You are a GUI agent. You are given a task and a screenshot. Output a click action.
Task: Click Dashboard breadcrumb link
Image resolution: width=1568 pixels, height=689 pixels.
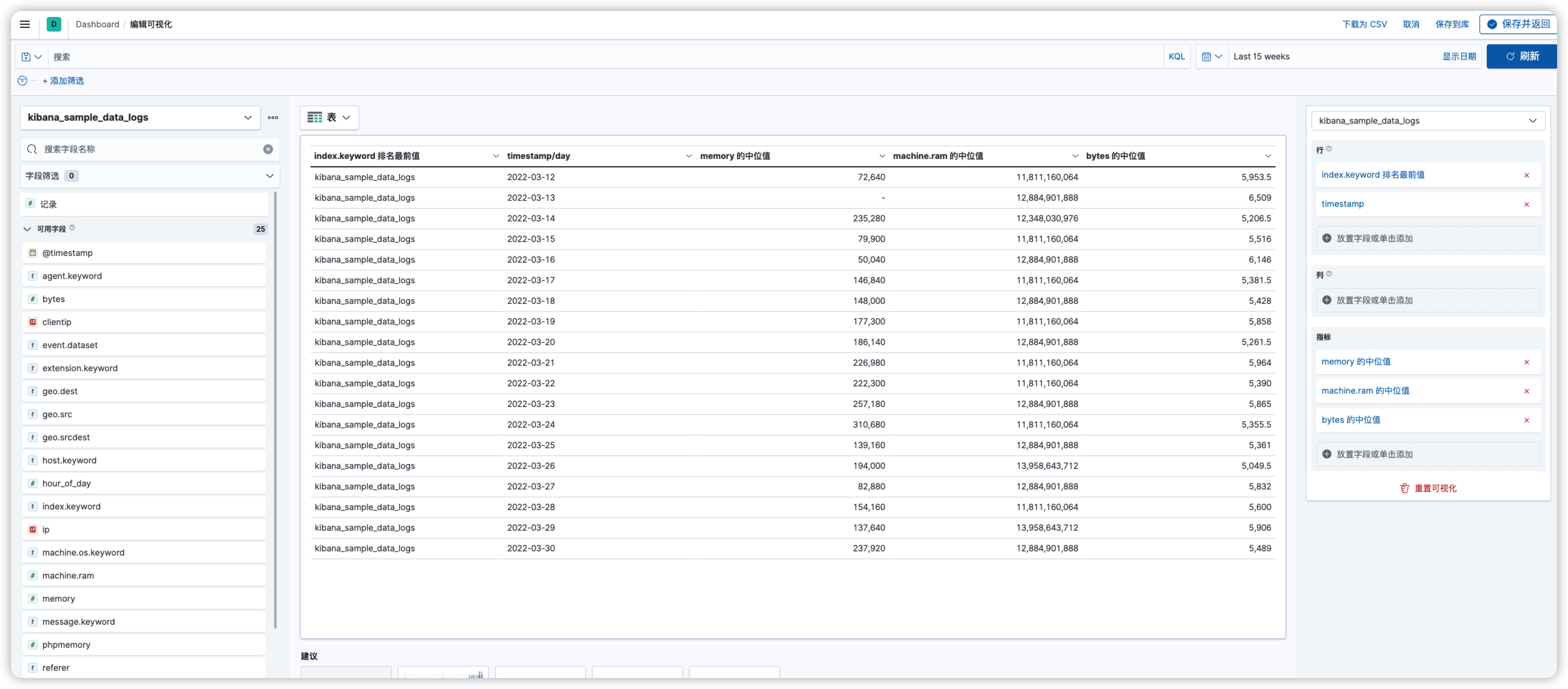(x=97, y=24)
